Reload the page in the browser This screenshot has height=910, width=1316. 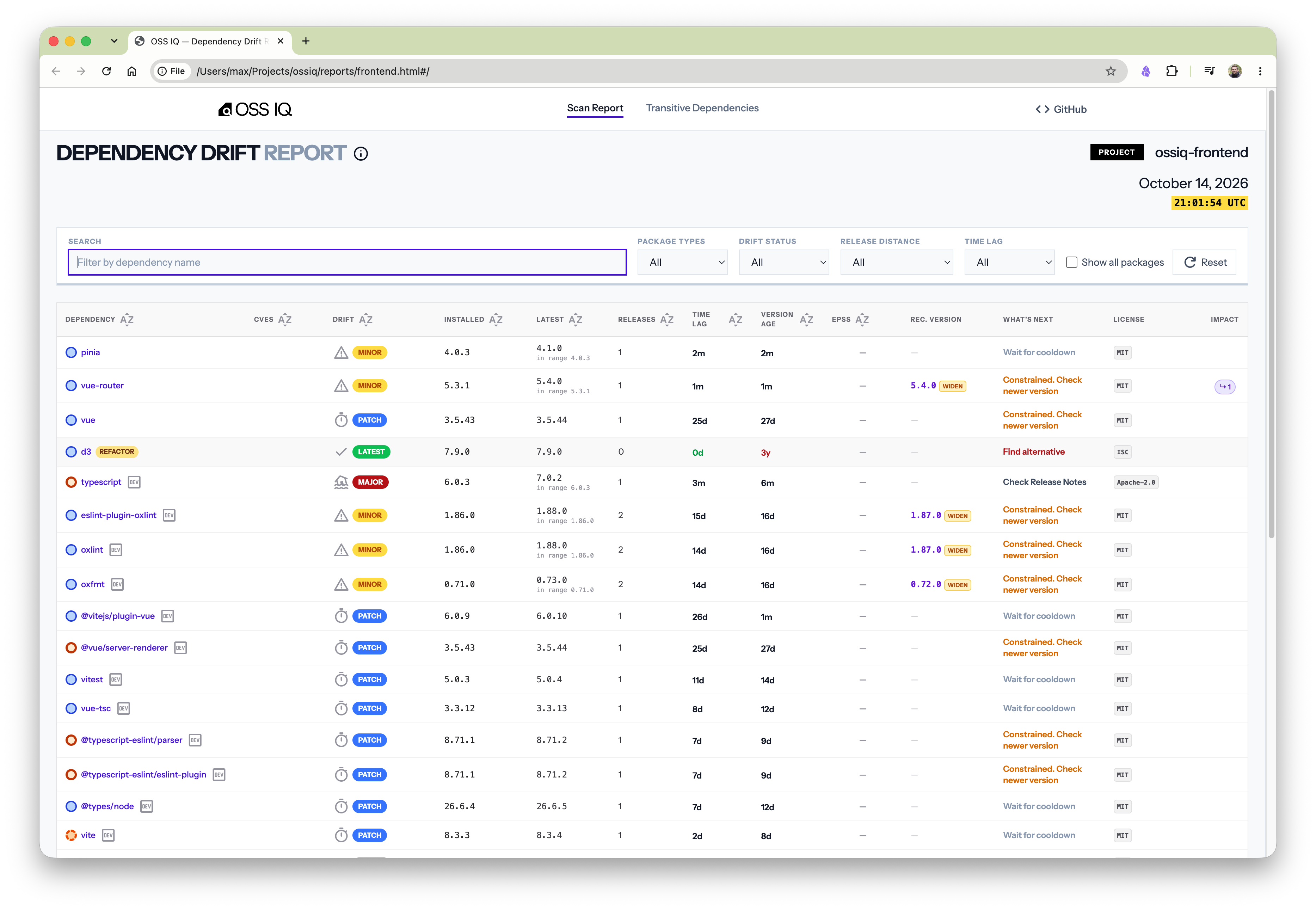tap(106, 71)
